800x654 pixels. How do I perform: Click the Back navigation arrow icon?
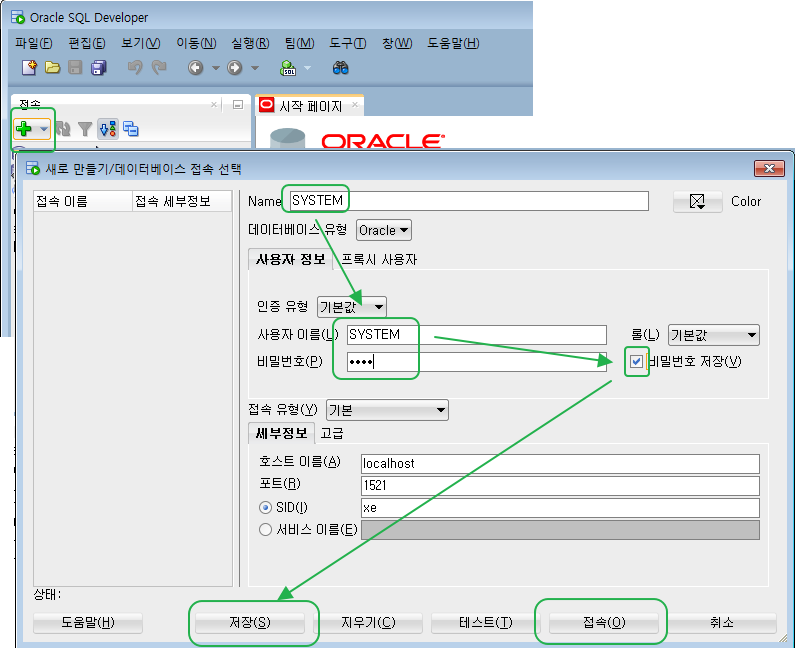click(195, 68)
